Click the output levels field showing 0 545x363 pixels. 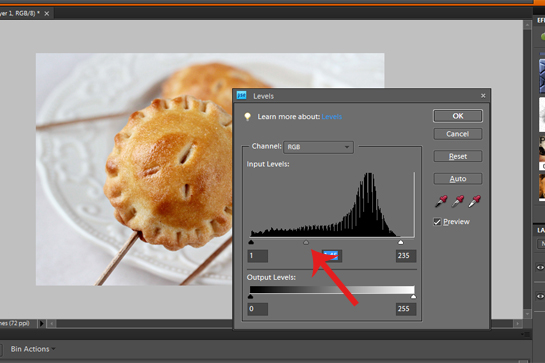tap(258, 309)
